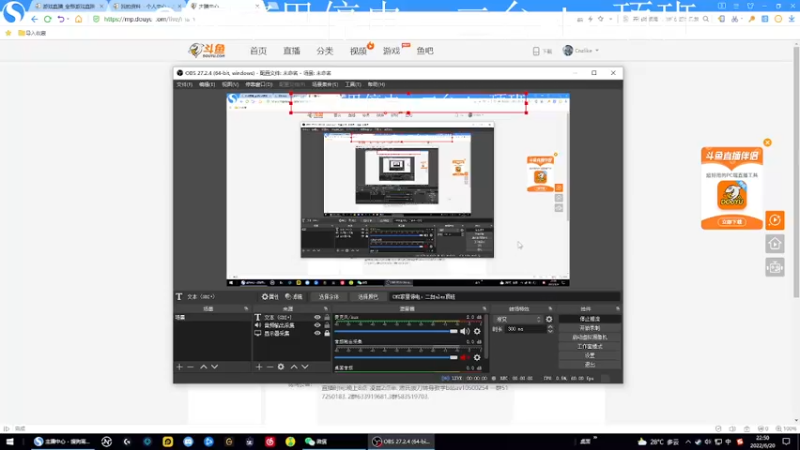
Task: Open Settings from OBS controls
Action: [590, 355]
